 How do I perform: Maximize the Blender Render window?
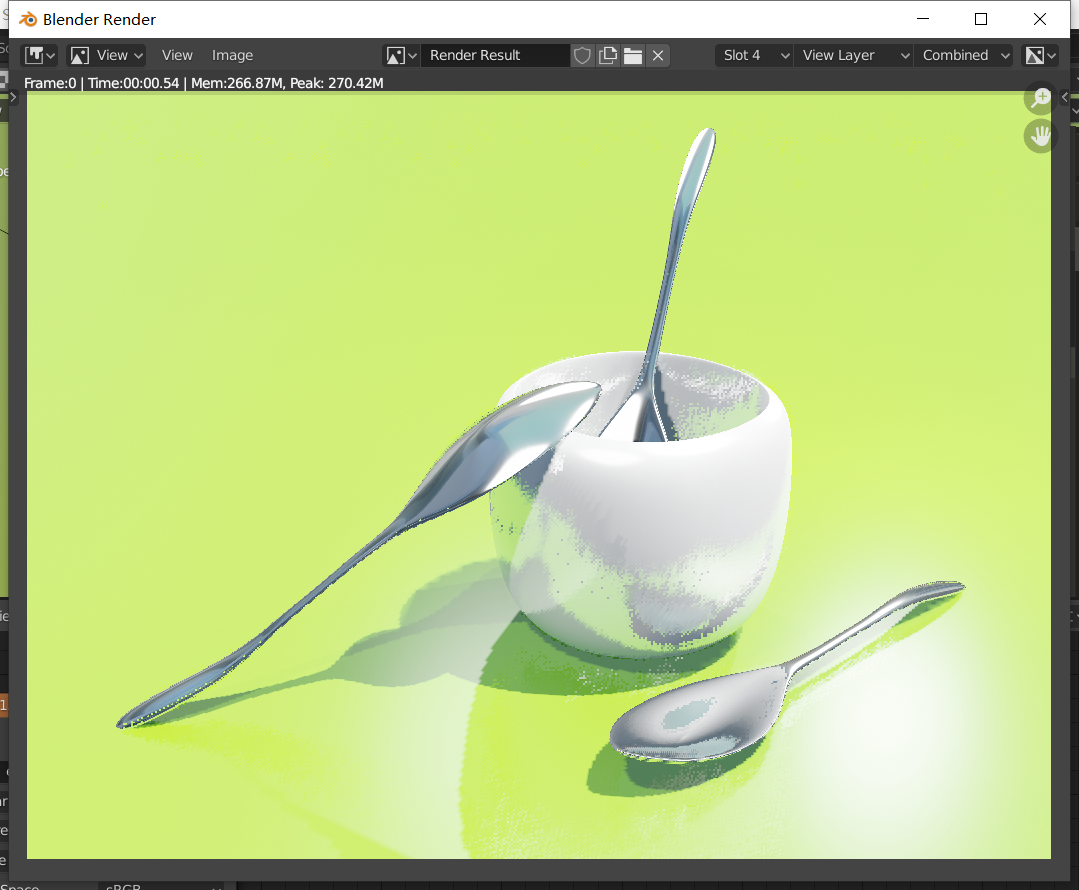[x=981, y=19]
